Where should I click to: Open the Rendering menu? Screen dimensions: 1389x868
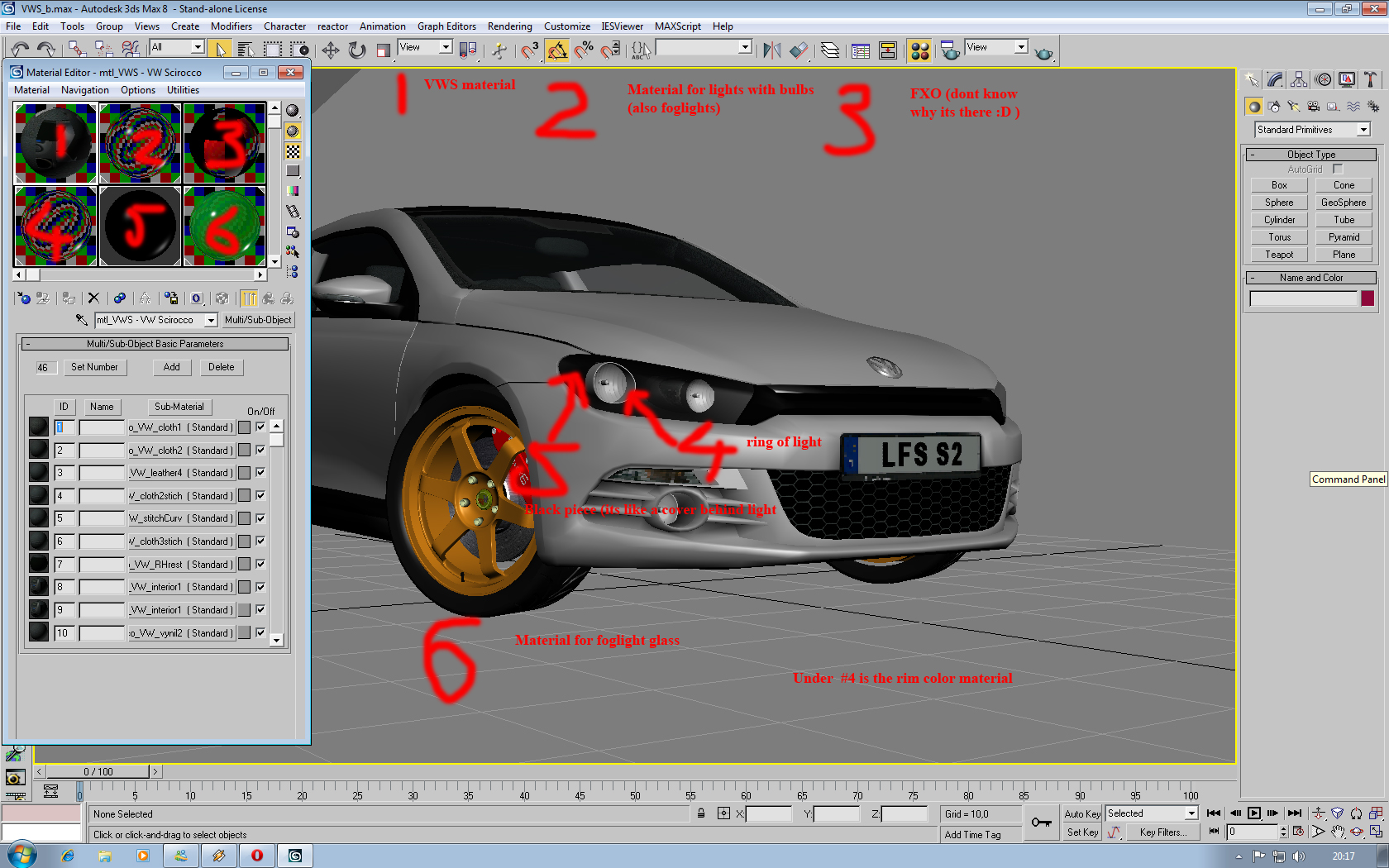pos(509,26)
